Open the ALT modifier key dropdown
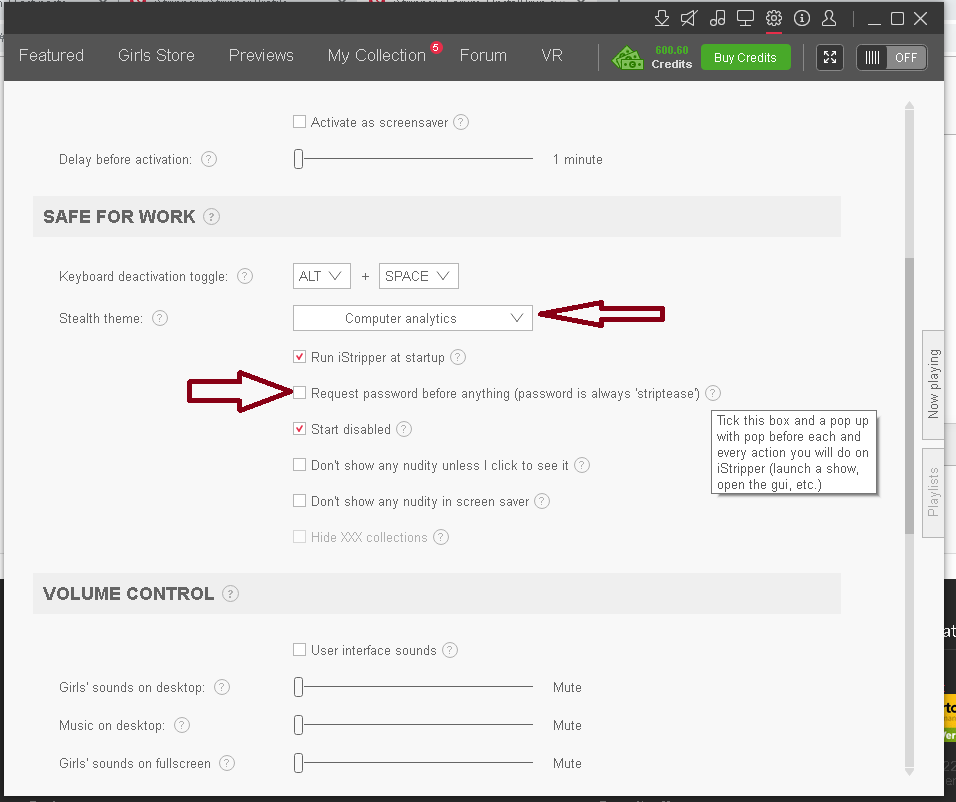Screen dimensions: 956x802 coord(322,276)
